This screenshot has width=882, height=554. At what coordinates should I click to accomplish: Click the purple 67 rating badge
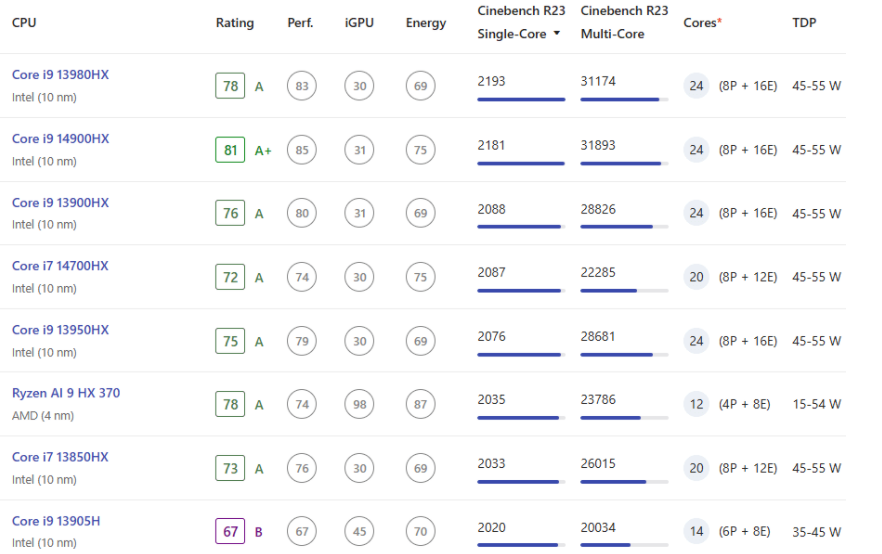pos(231,531)
